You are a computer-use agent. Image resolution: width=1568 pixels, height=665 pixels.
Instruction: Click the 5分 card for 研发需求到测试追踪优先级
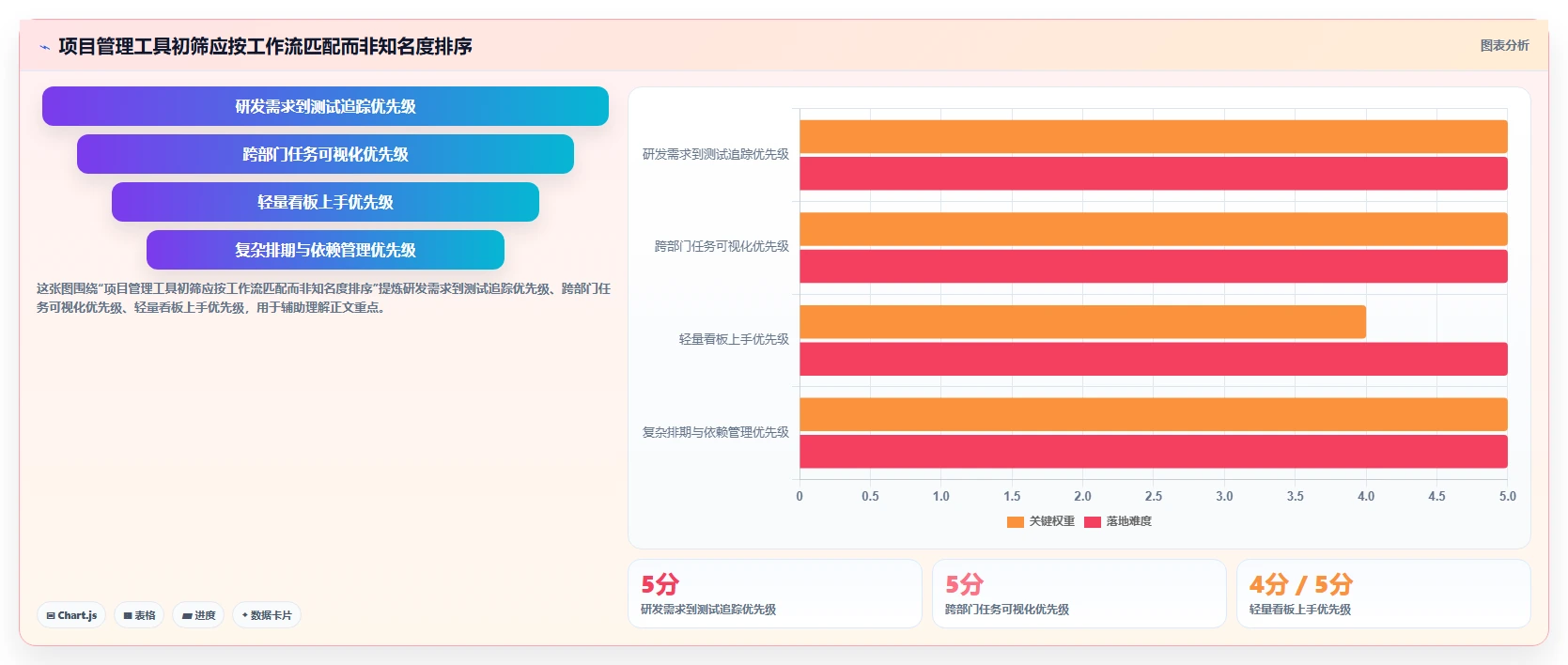tap(775, 594)
